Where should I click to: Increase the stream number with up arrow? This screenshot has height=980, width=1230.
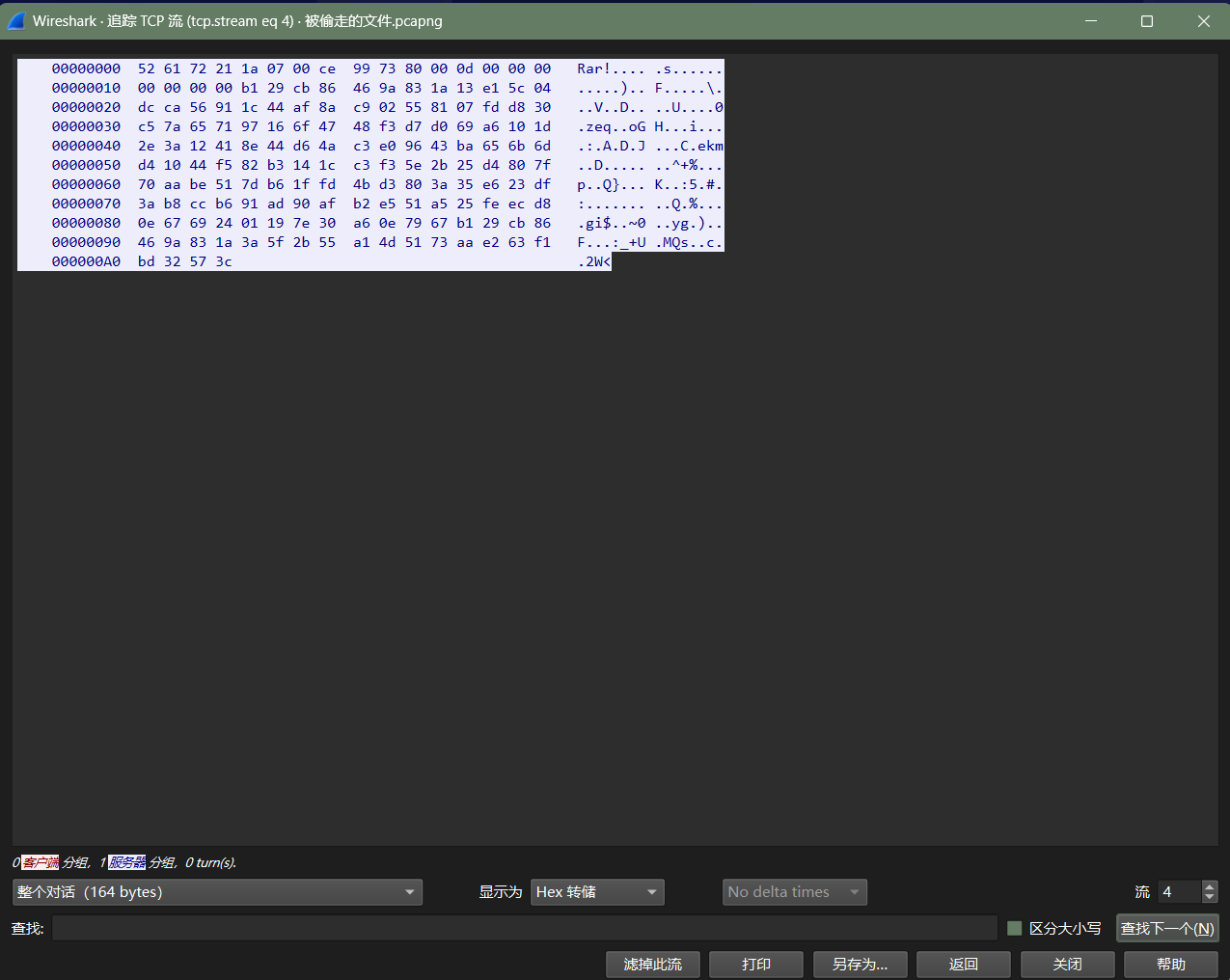pyautogui.click(x=1210, y=885)
